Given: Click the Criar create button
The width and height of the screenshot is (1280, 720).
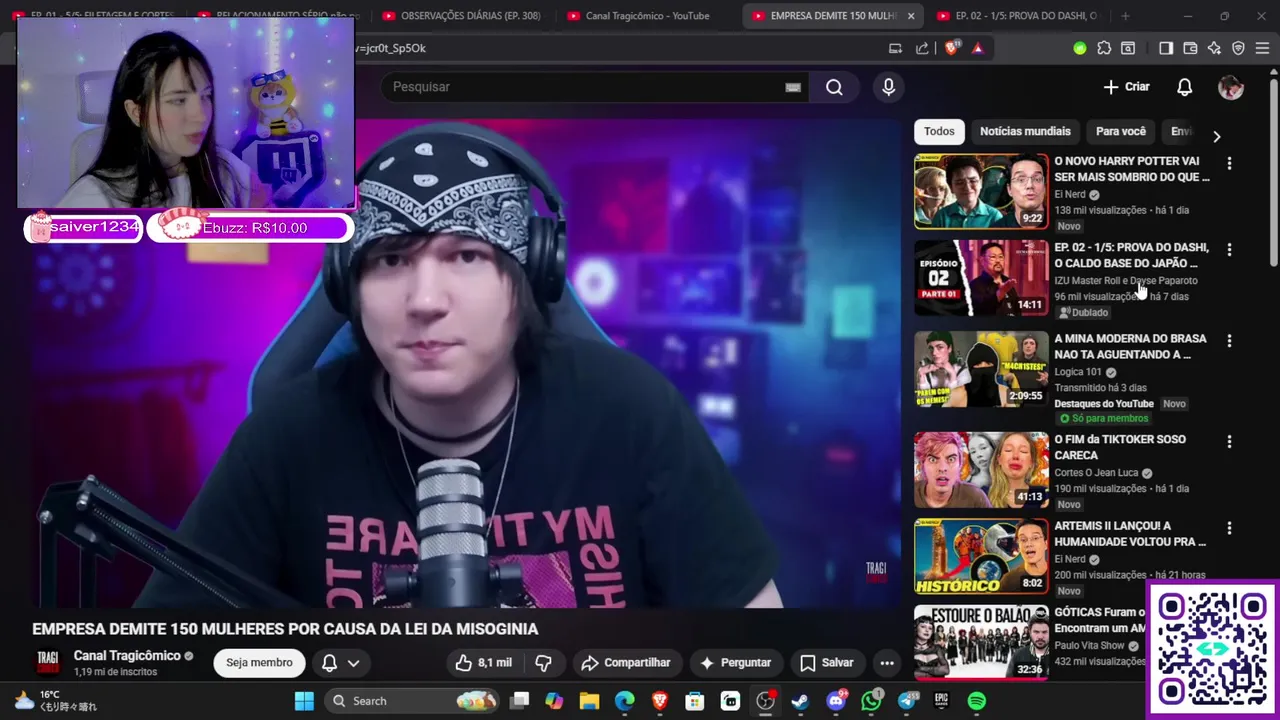Looking at the screenshot, I should (1127, 87).
